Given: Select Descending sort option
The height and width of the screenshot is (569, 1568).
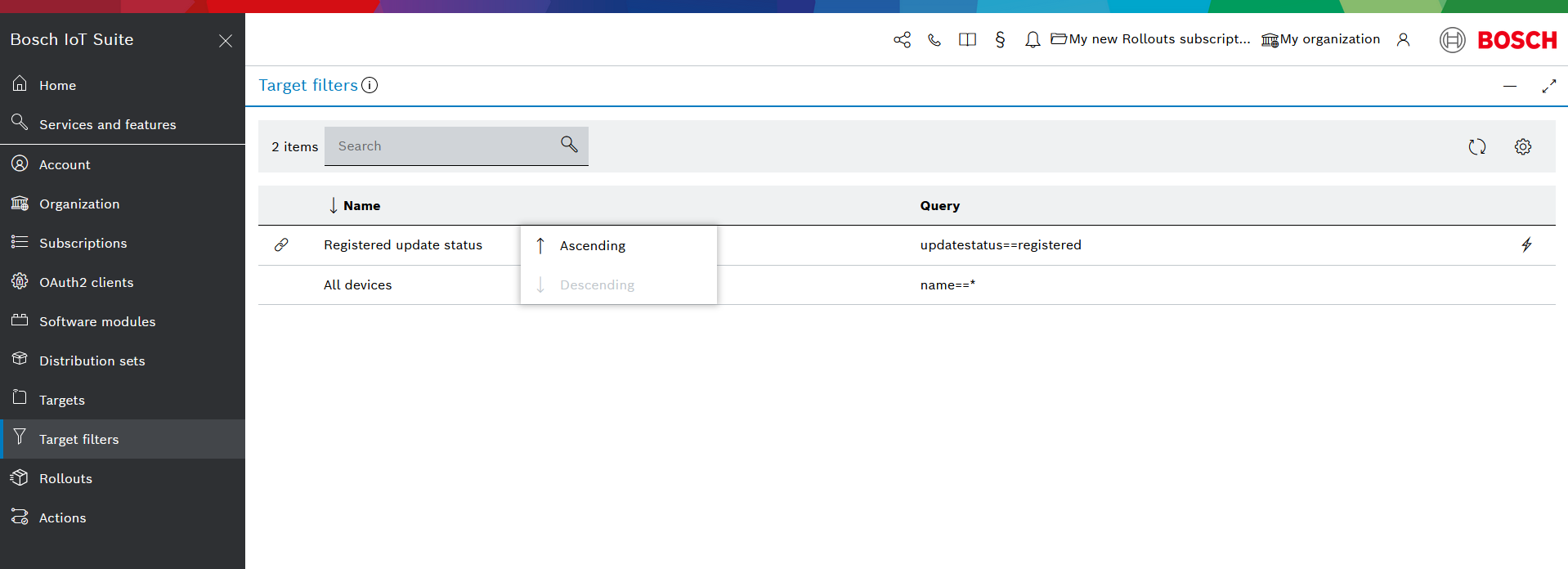Looking at the screenshot, I should [x=597, y=284].
